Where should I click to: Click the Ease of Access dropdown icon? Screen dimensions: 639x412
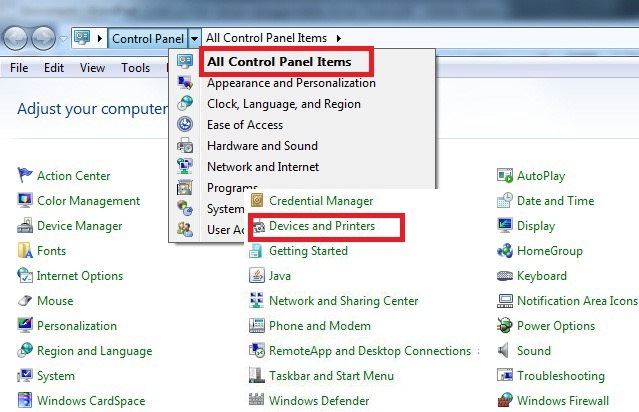click(185, 124)
